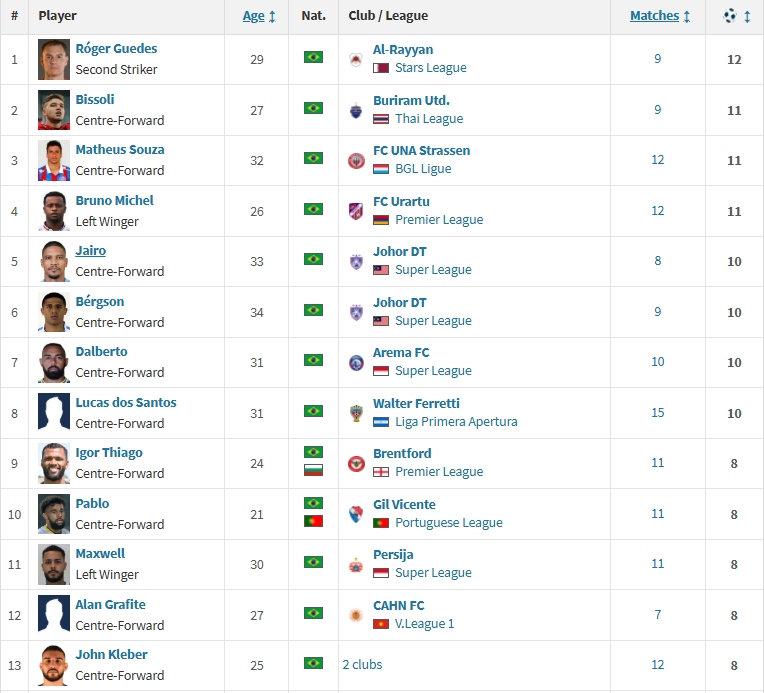
Task: Open Róger Guedes player profile
Action: 116,49
